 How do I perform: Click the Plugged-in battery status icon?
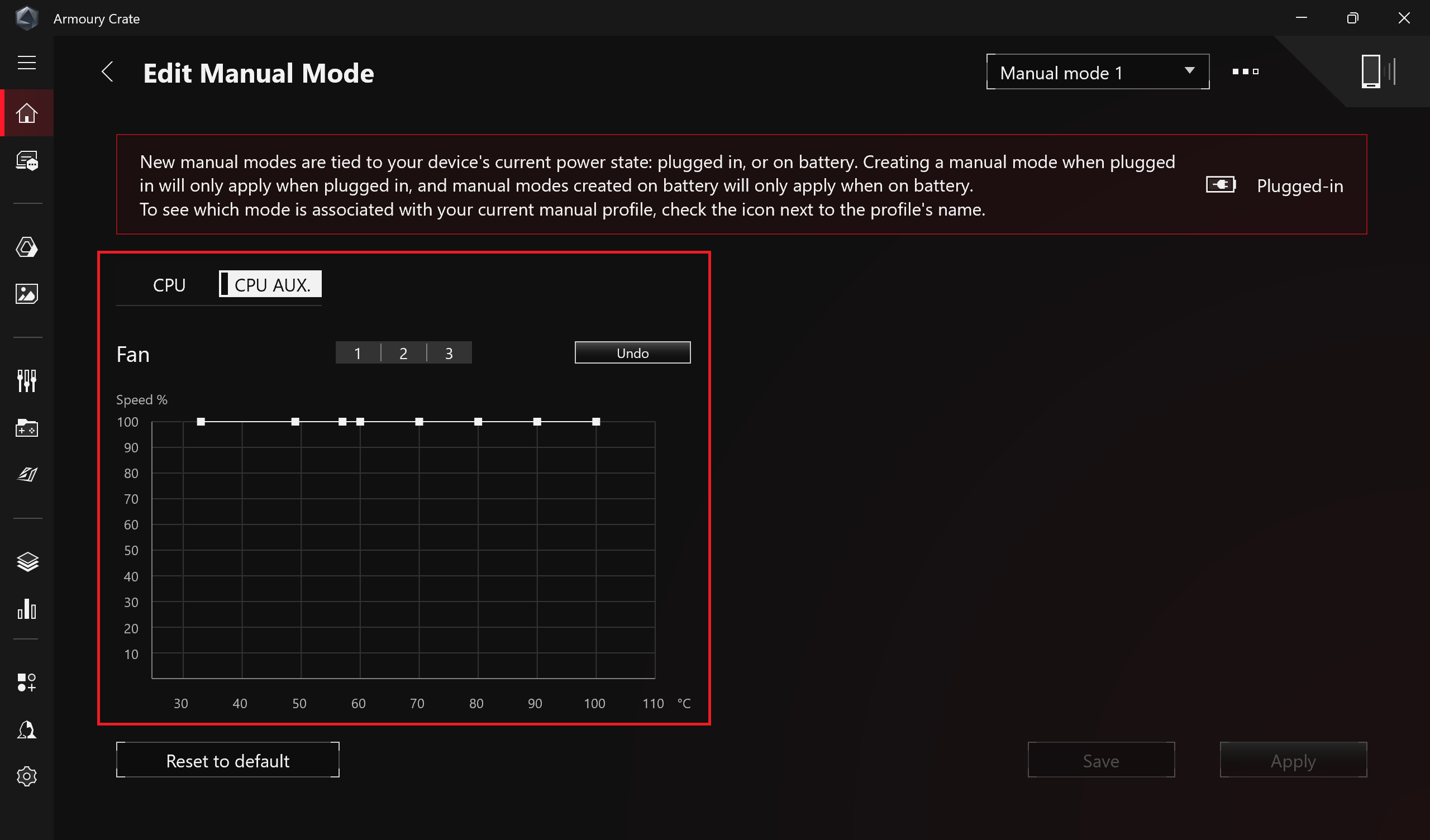click(x=1221, y=185)
